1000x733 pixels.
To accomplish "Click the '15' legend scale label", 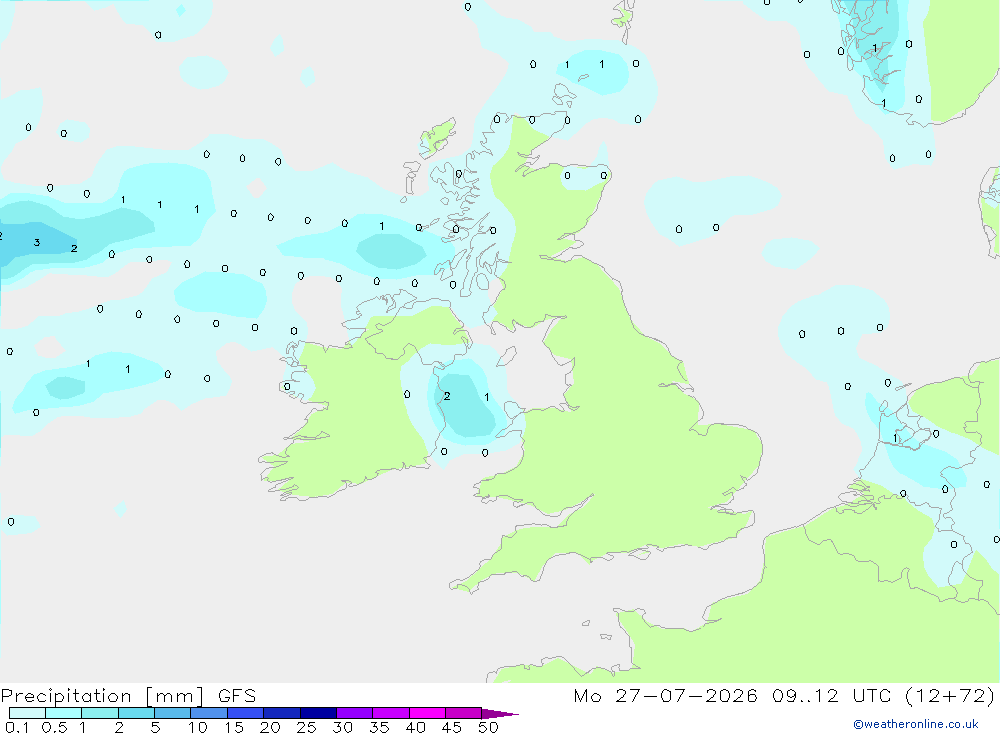I will click(x=234, y=727).
